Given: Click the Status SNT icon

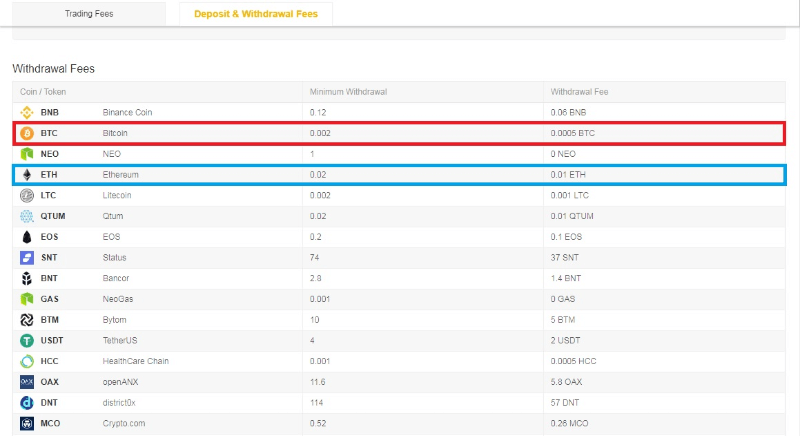Looking at the screenshot, I should 27,257.
